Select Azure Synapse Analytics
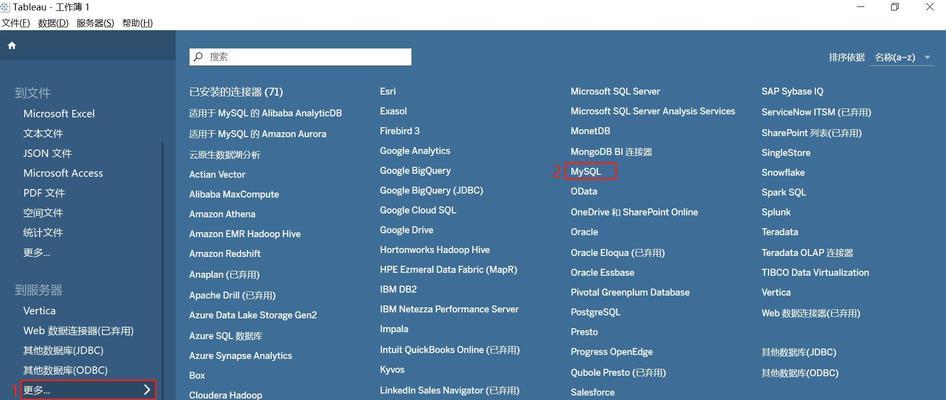Viewport: 946px width, 400px height. coord(241,356)
